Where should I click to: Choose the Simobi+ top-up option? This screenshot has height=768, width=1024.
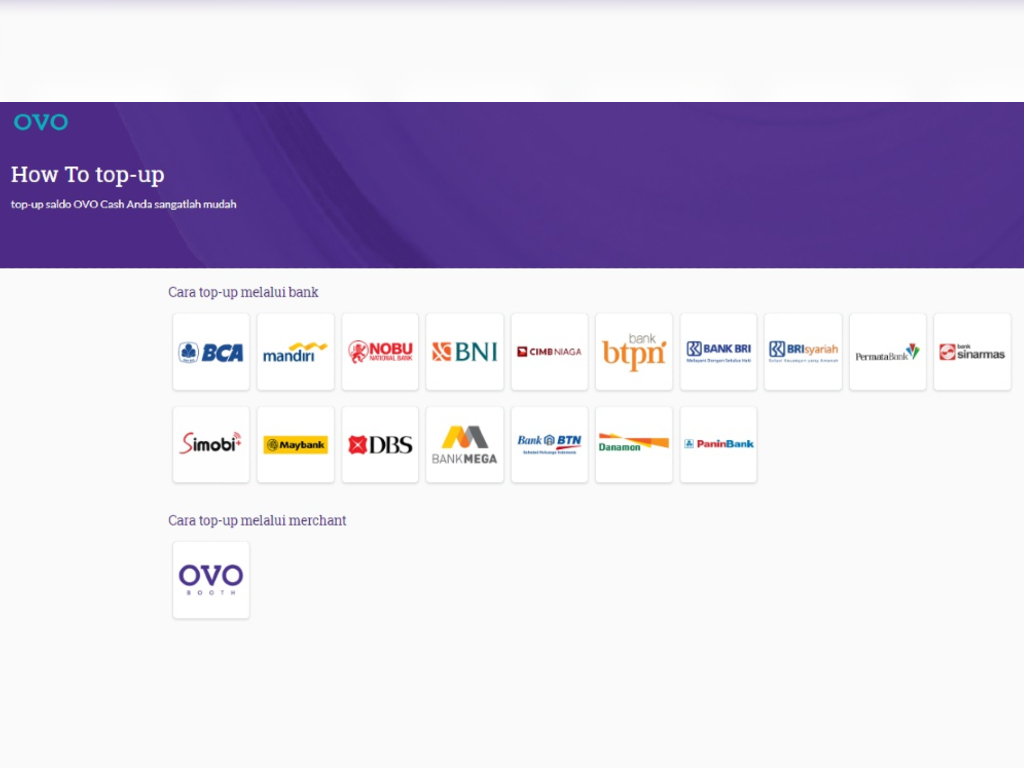click(211, 445)
